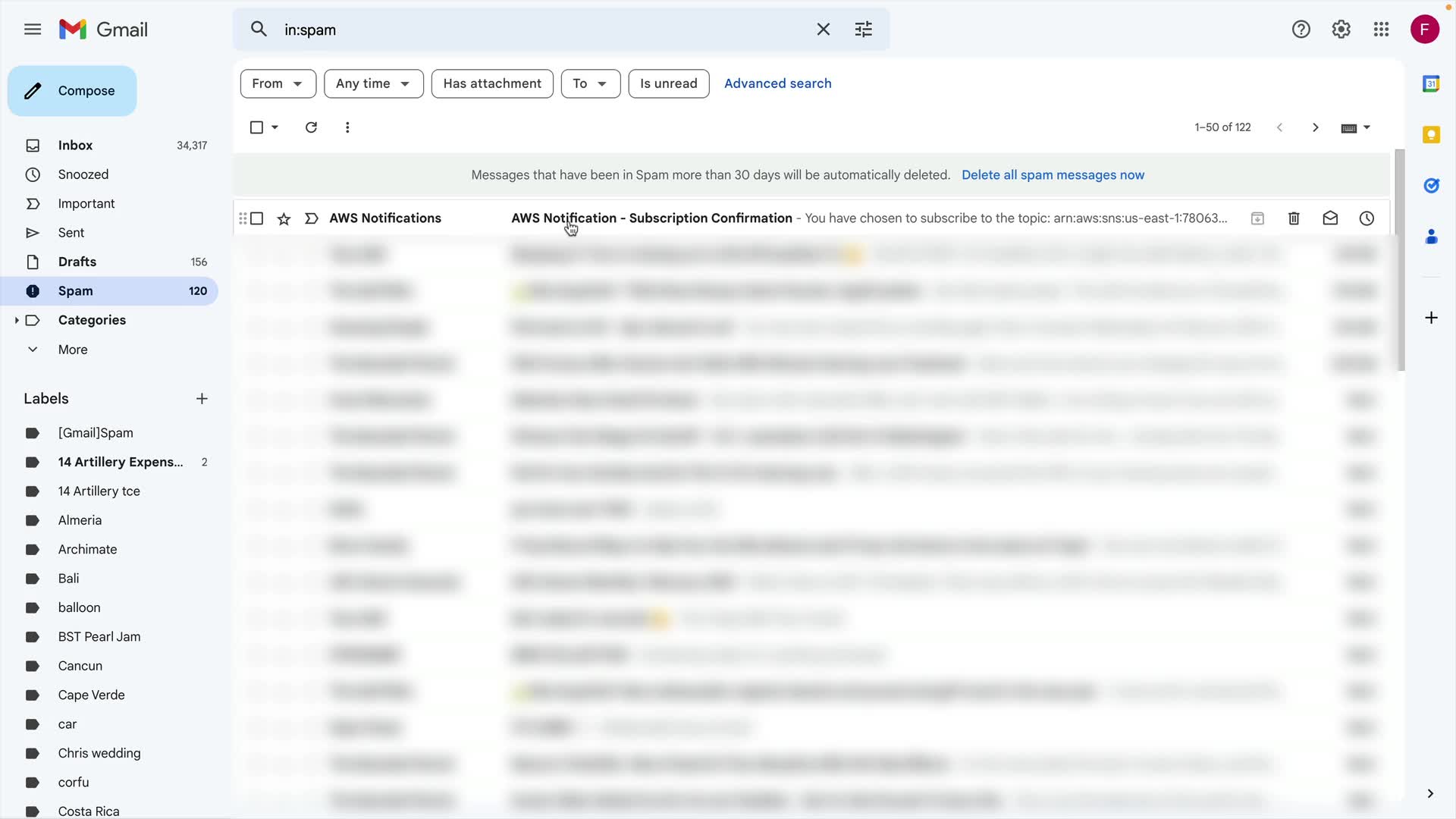This screenshot has height=819, width=1456.
Task: Open search options filter icon
Action: coord(863,30)
